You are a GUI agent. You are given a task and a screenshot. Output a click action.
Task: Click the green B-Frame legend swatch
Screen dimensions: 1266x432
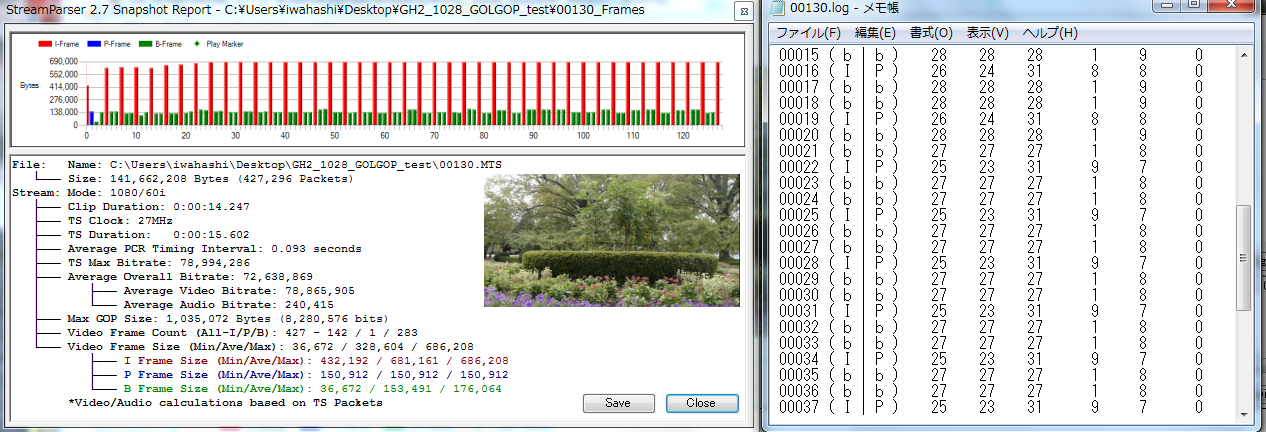coord(146,44)
